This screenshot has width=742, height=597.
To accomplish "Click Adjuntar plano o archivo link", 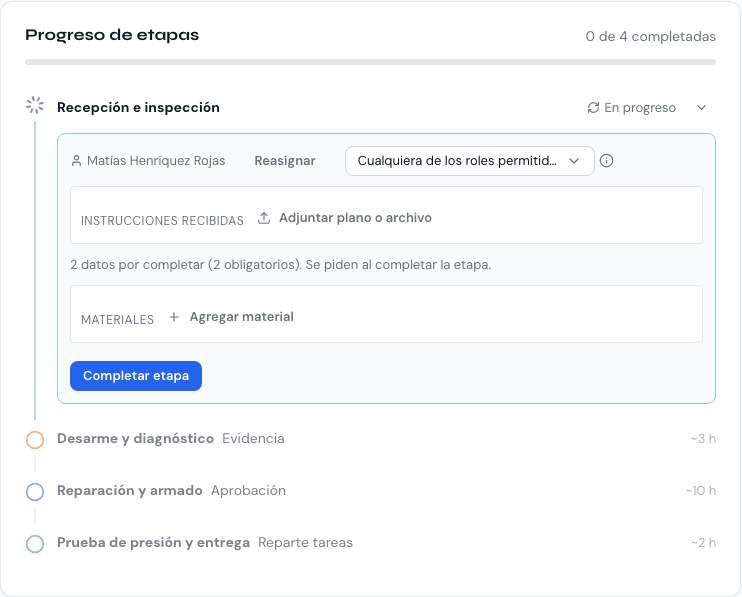I will coord(355,218).
